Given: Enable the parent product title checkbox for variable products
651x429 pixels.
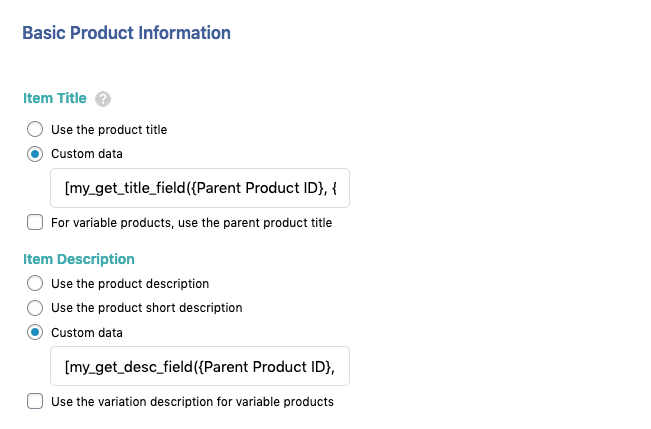Looking at the screenshot, I should (x=35, y=222).
